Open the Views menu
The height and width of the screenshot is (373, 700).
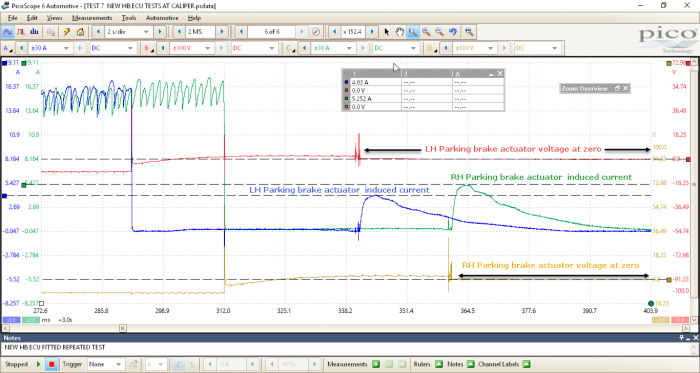coord(54,18)
